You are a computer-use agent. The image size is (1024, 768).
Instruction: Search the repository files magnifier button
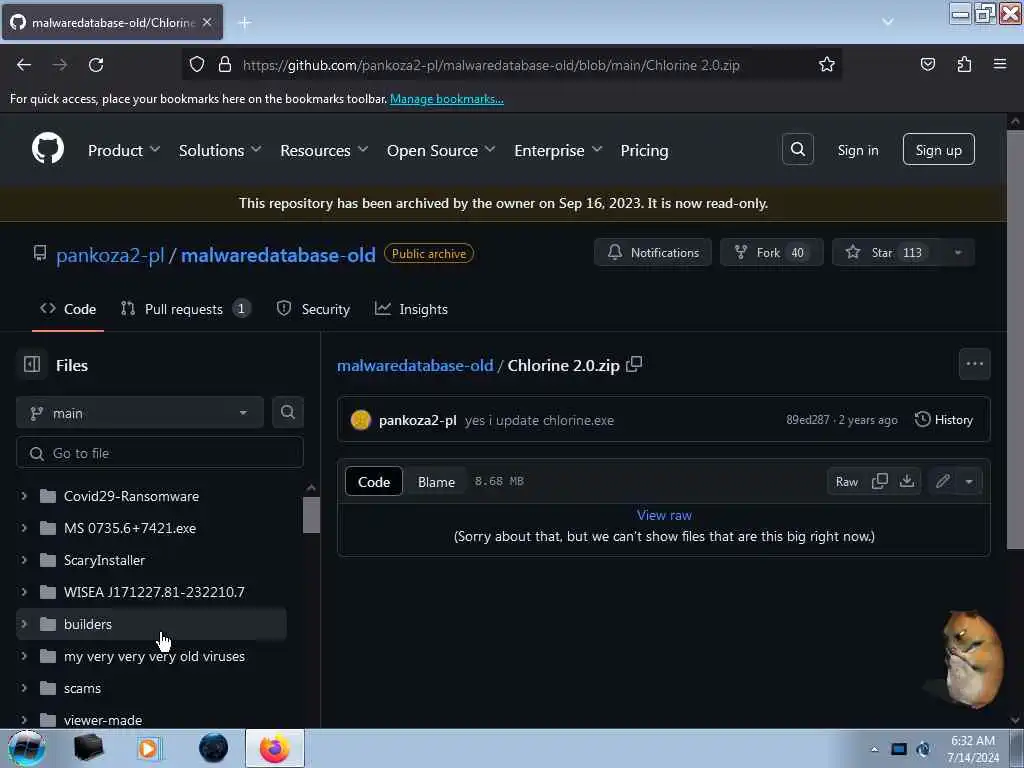287,412
